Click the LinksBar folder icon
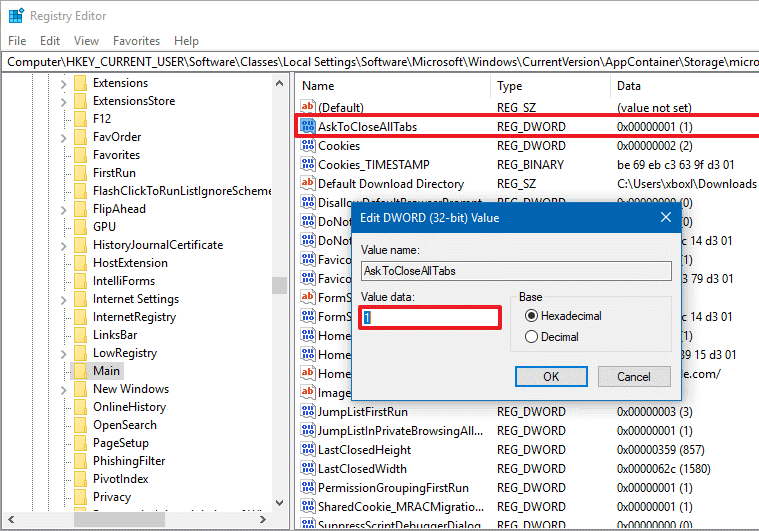 point(80,335)
